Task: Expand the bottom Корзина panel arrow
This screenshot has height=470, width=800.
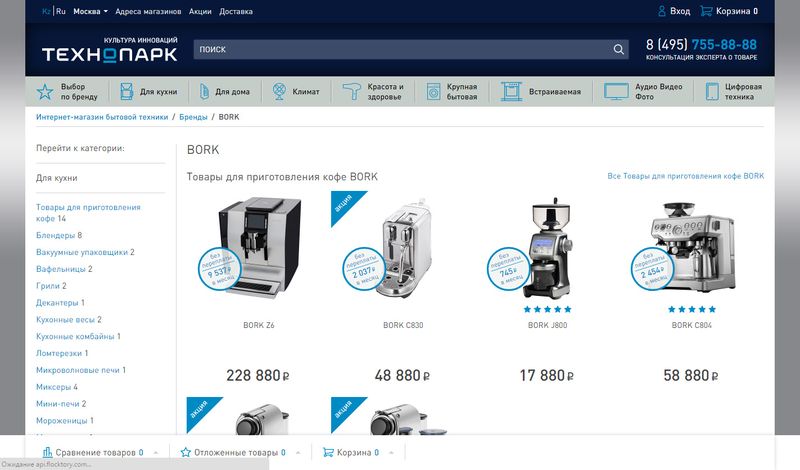Action: tap(391, 453)
